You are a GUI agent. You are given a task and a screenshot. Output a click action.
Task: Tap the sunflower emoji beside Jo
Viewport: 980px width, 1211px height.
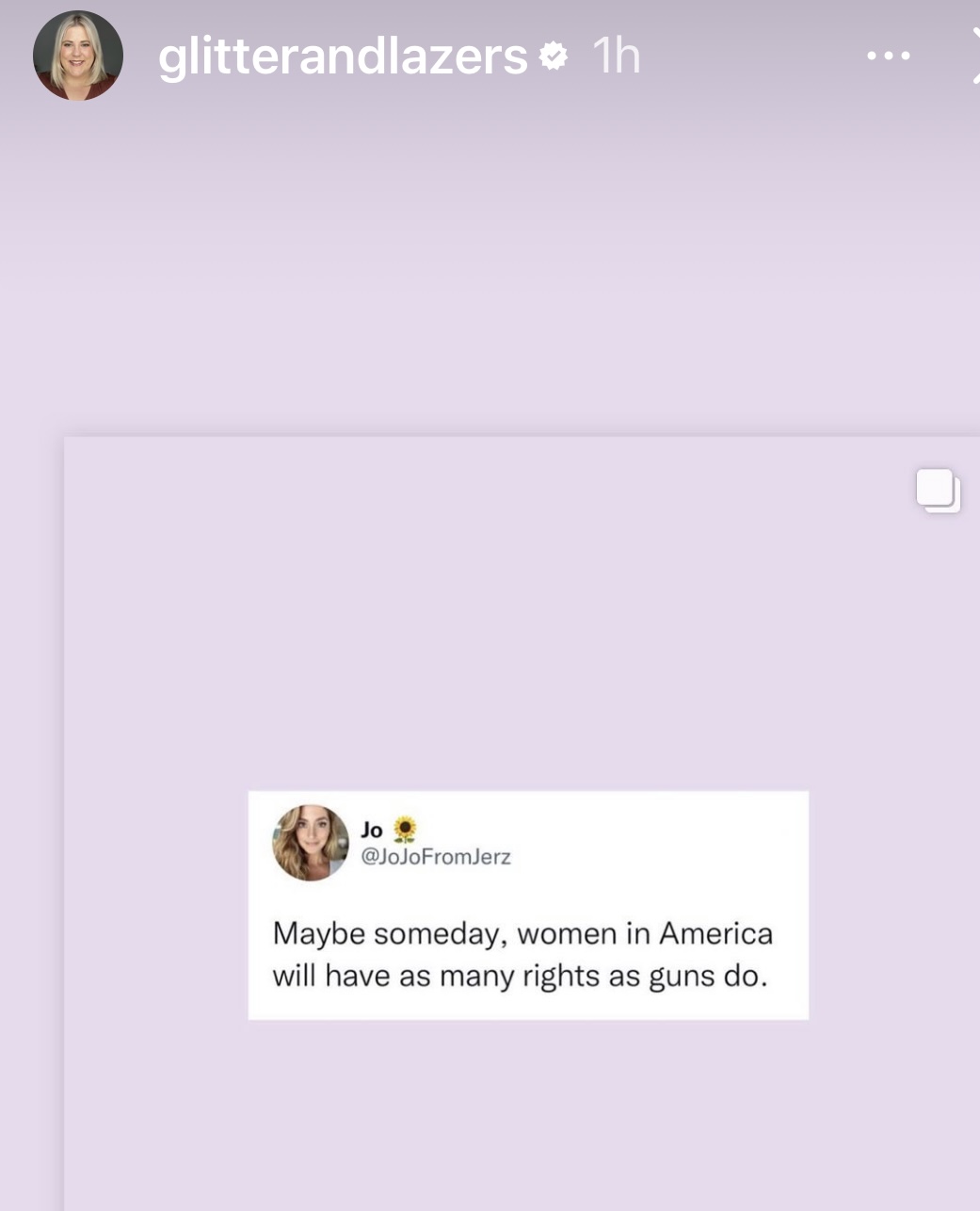point(404,829)
